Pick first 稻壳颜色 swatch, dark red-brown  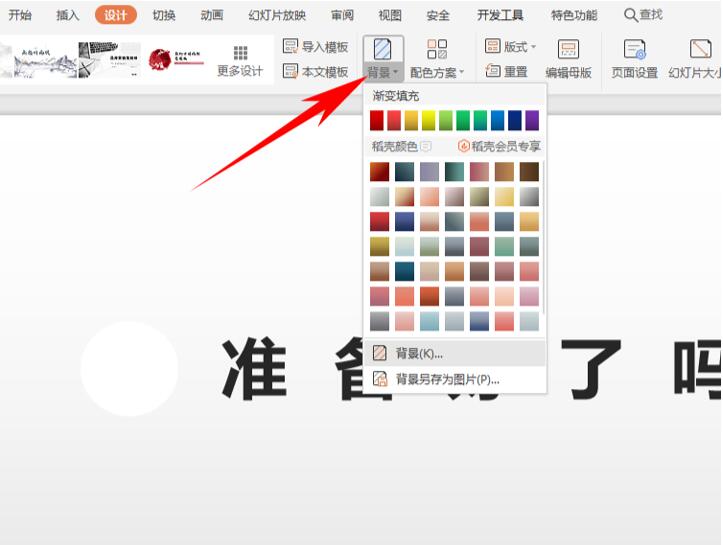pyautogui.click(x=379, y=172)
